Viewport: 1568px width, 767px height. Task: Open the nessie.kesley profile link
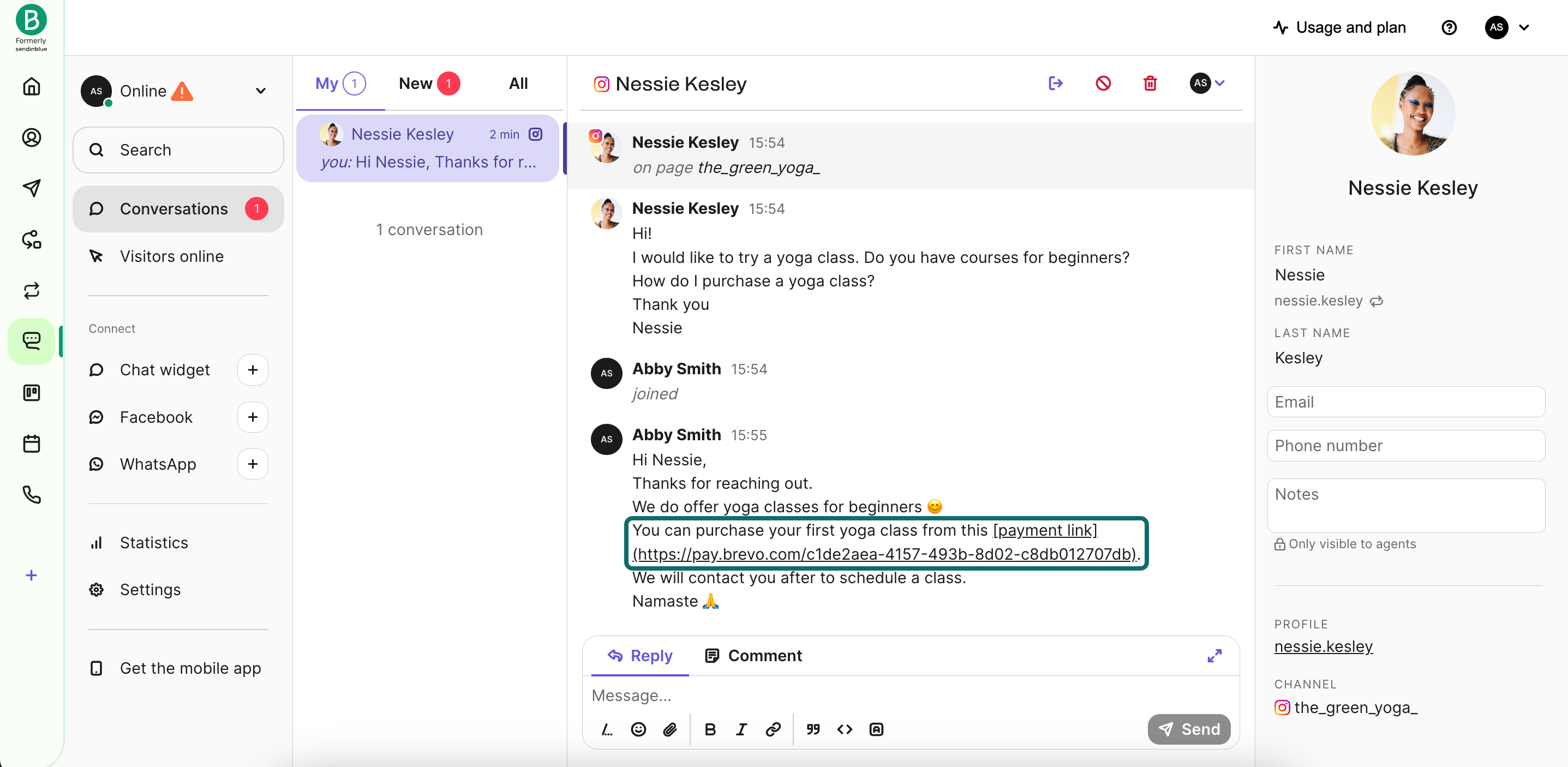point(1322,646)
